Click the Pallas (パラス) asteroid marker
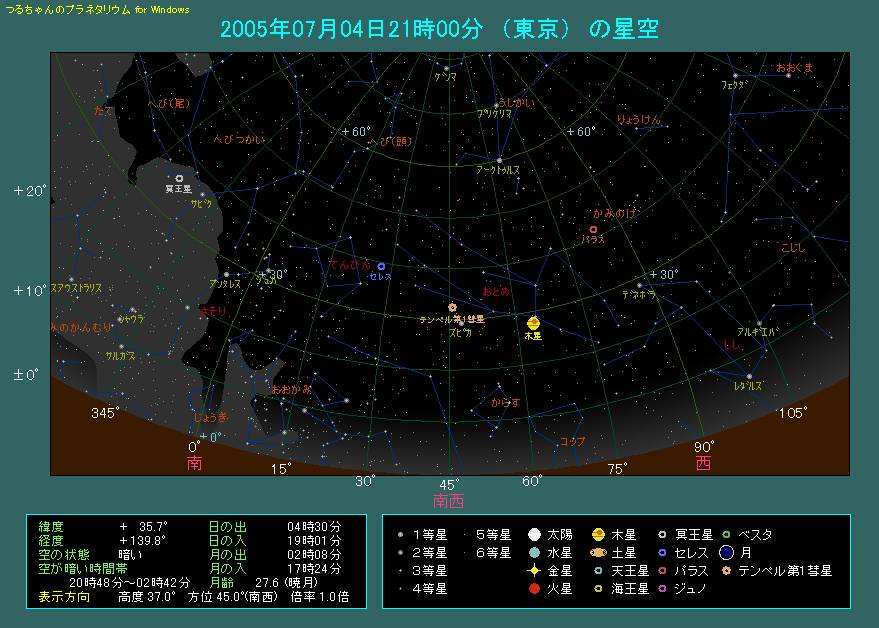Viewport: 879px width, 628px height. pos(593,230)
